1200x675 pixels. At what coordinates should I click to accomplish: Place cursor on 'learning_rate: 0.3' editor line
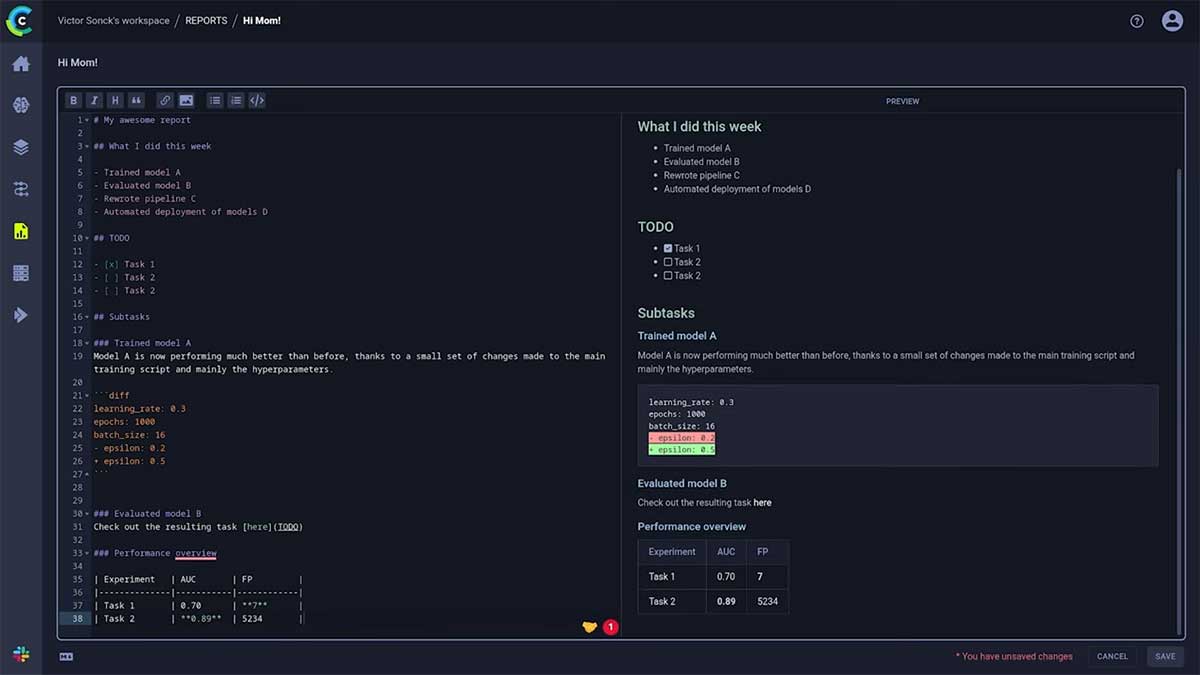[140, 409]
